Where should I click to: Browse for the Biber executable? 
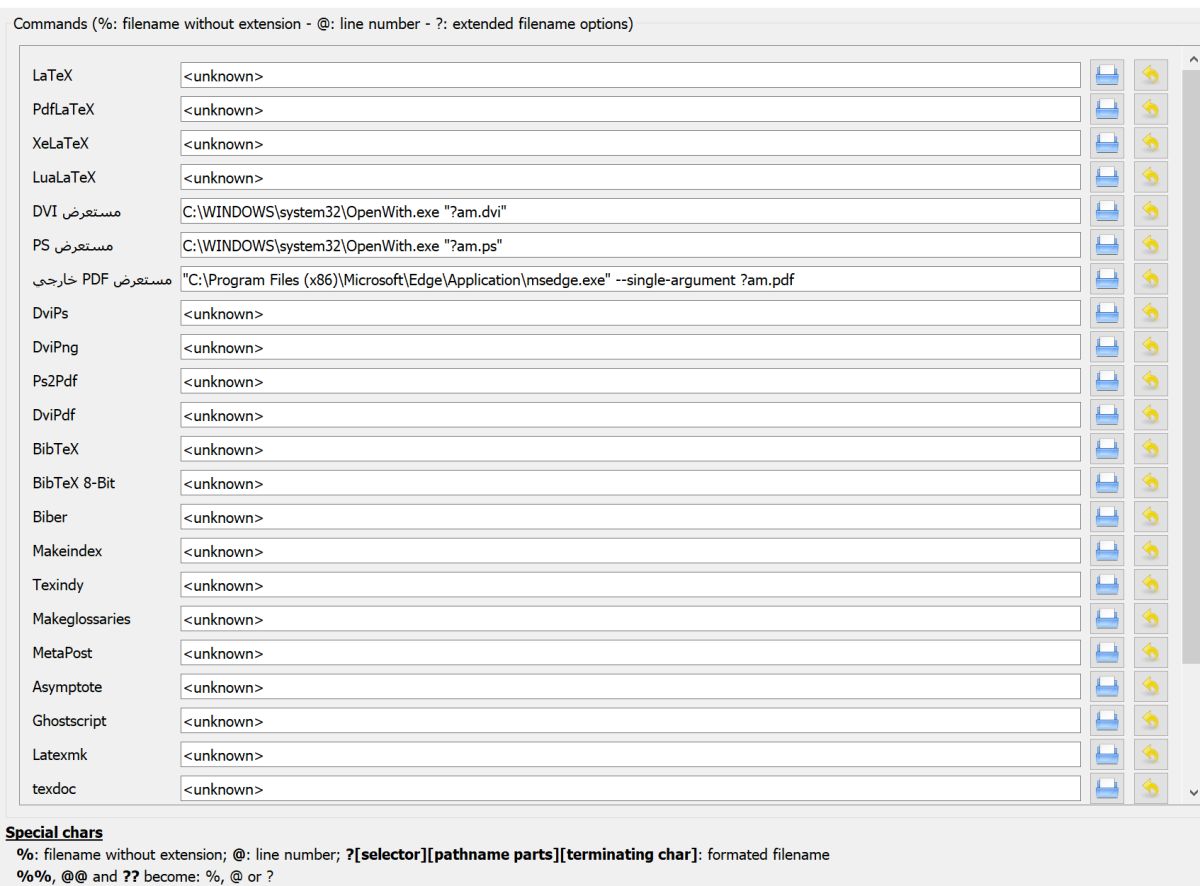pos(1107,517)
